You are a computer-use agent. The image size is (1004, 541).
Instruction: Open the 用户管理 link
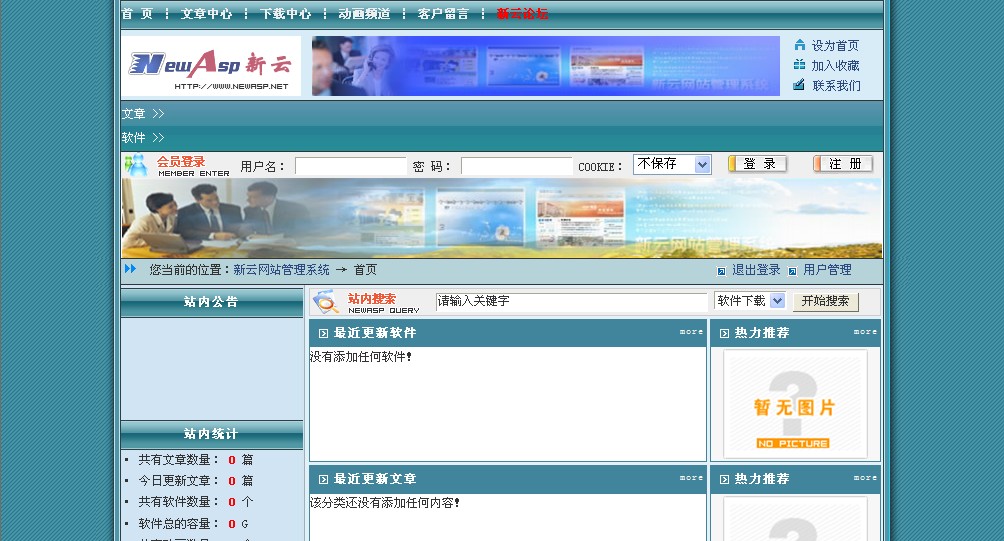click(827, 270)
